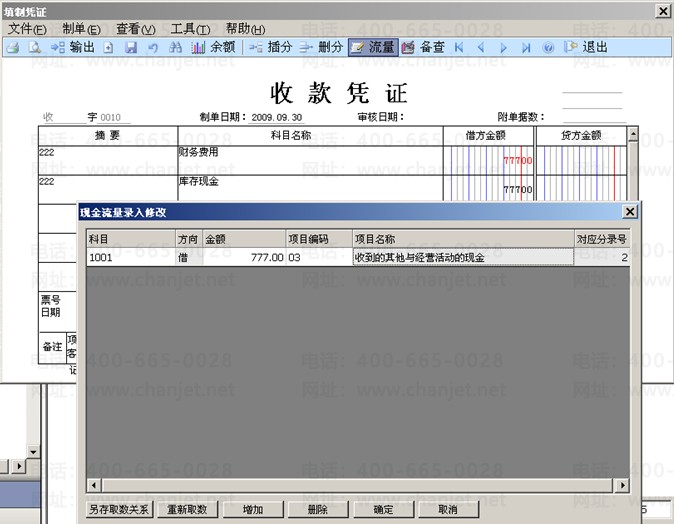674x524 pixels.
Task: Open the 文件(F) menu
Action: (27, 29)
